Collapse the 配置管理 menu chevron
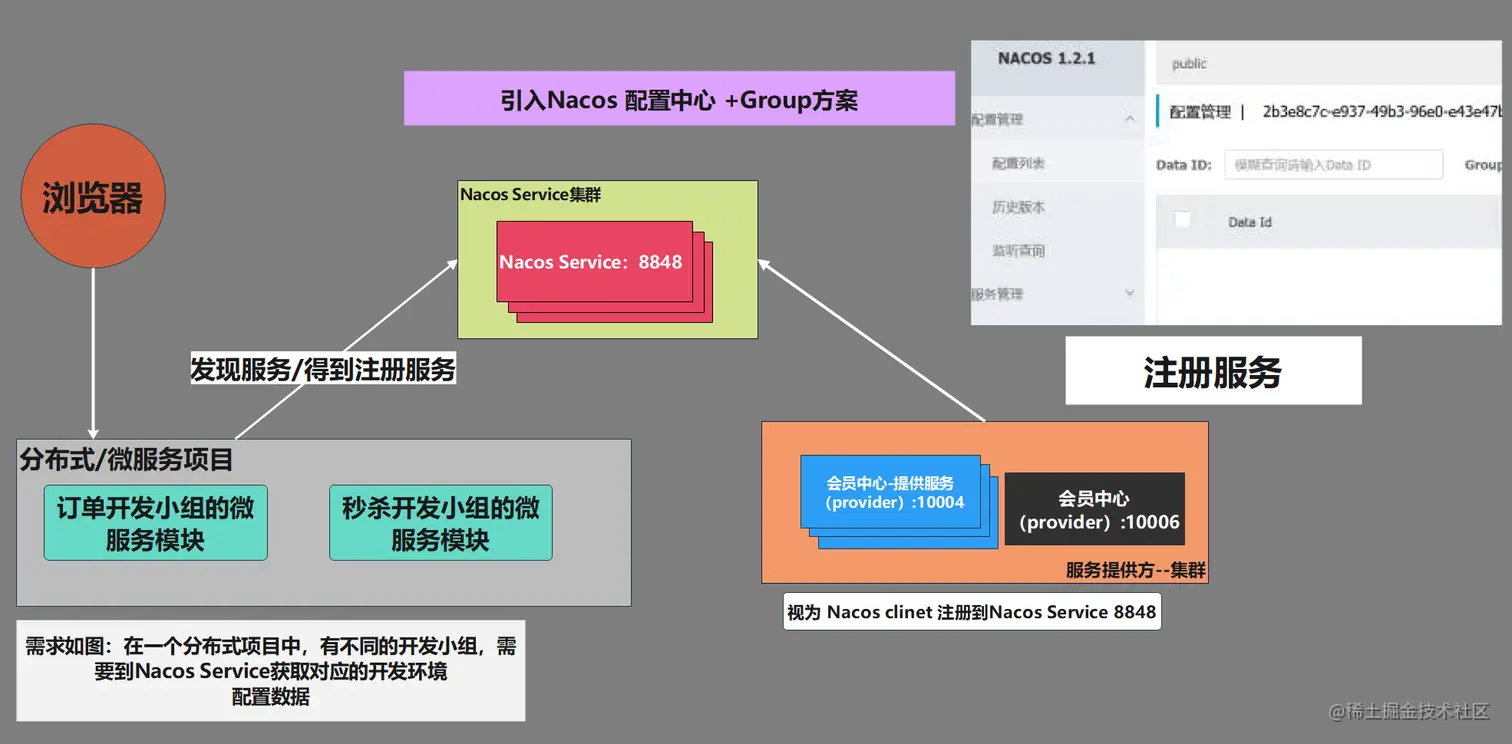 click(1129, 119)
